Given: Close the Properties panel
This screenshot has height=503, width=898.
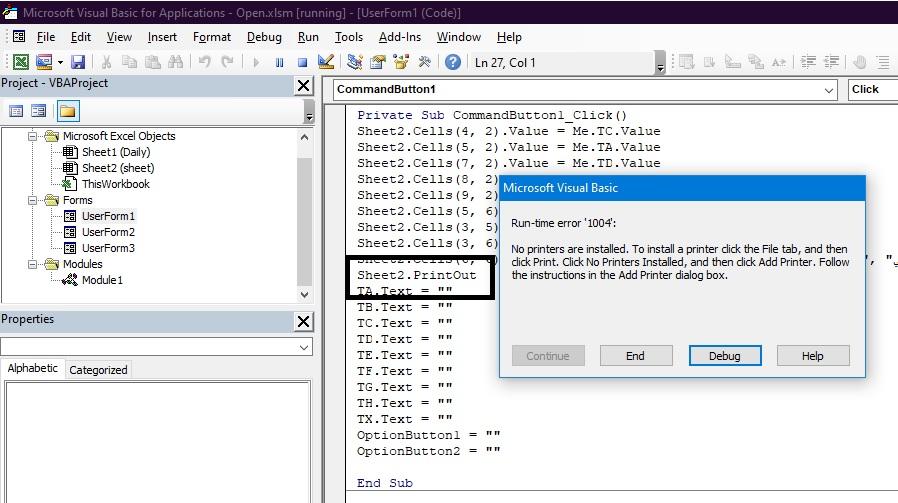Looking at the screenshot, I should pyautogui.click(x=304, y=321).
